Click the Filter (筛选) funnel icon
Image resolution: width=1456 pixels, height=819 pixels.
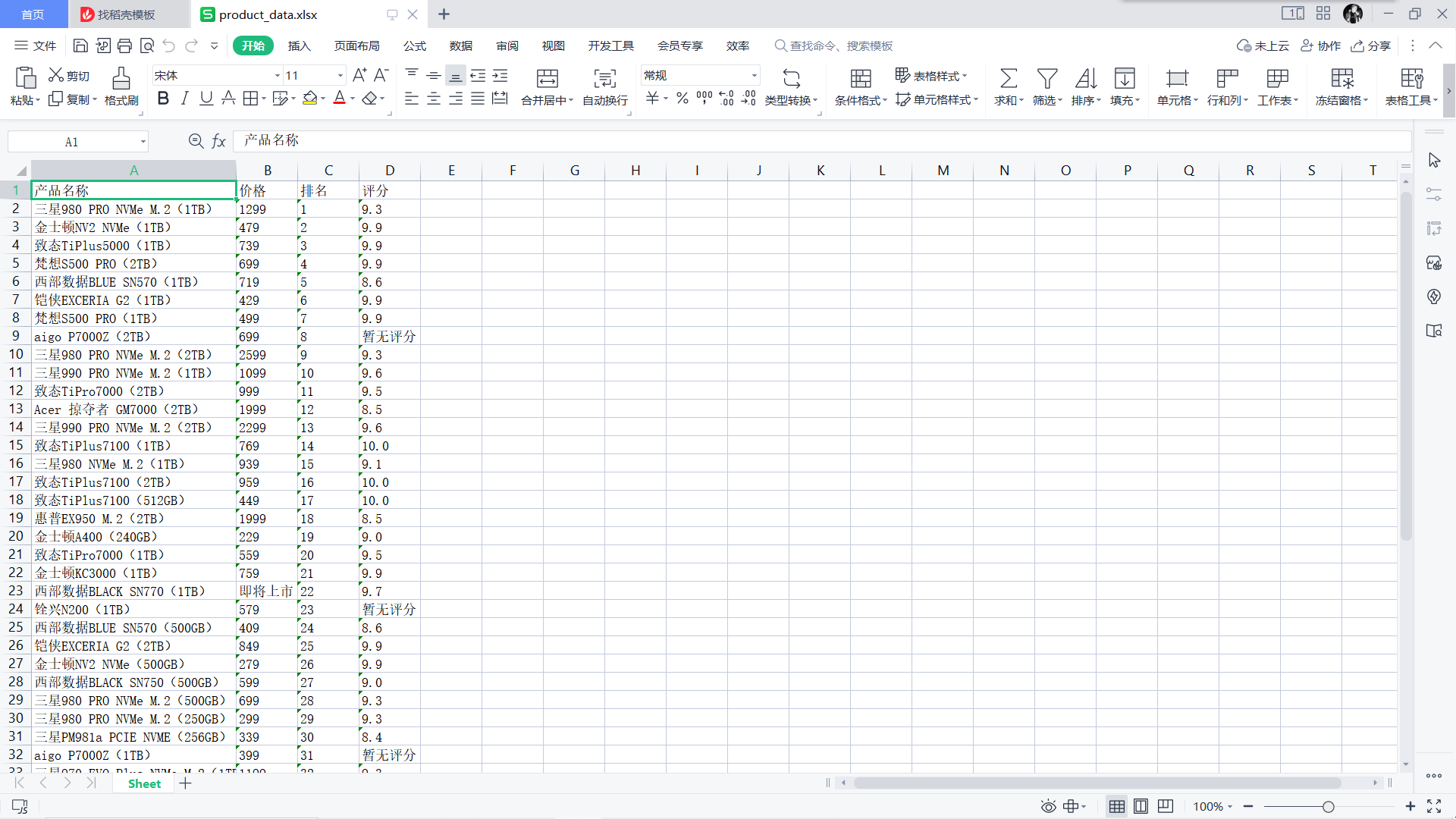point(1046,78)
